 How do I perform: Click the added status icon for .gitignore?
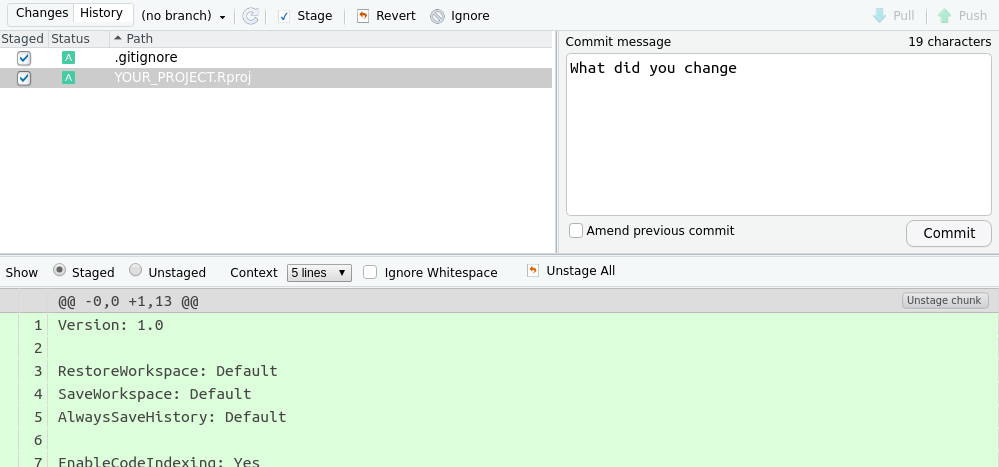click(68, 58)
